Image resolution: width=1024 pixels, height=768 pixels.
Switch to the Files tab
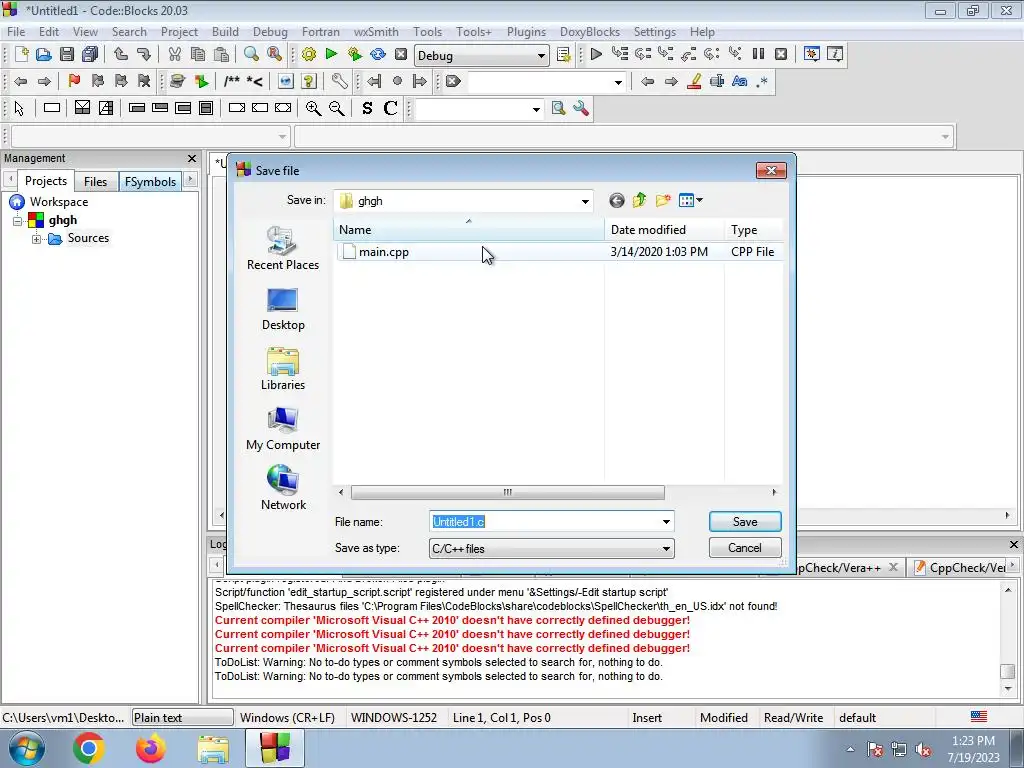[x=95, y=182]
